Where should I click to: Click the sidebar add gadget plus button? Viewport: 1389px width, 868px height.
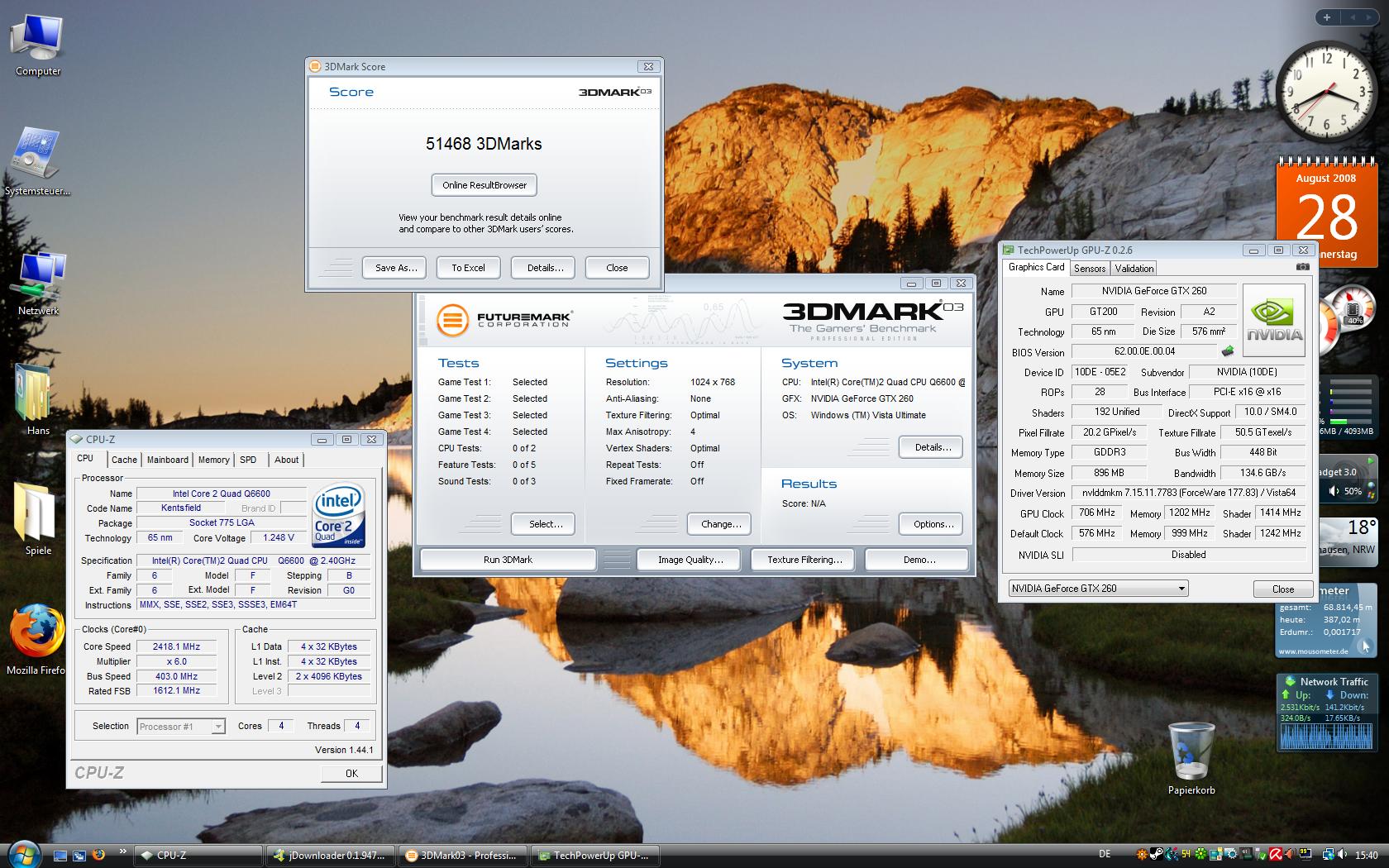[1328, 17]
